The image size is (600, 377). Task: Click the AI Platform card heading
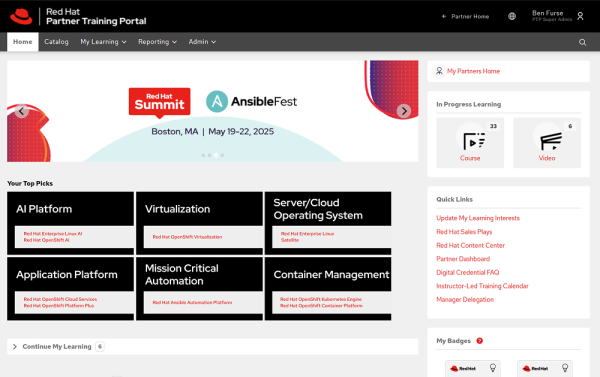(x=44, y=209)
